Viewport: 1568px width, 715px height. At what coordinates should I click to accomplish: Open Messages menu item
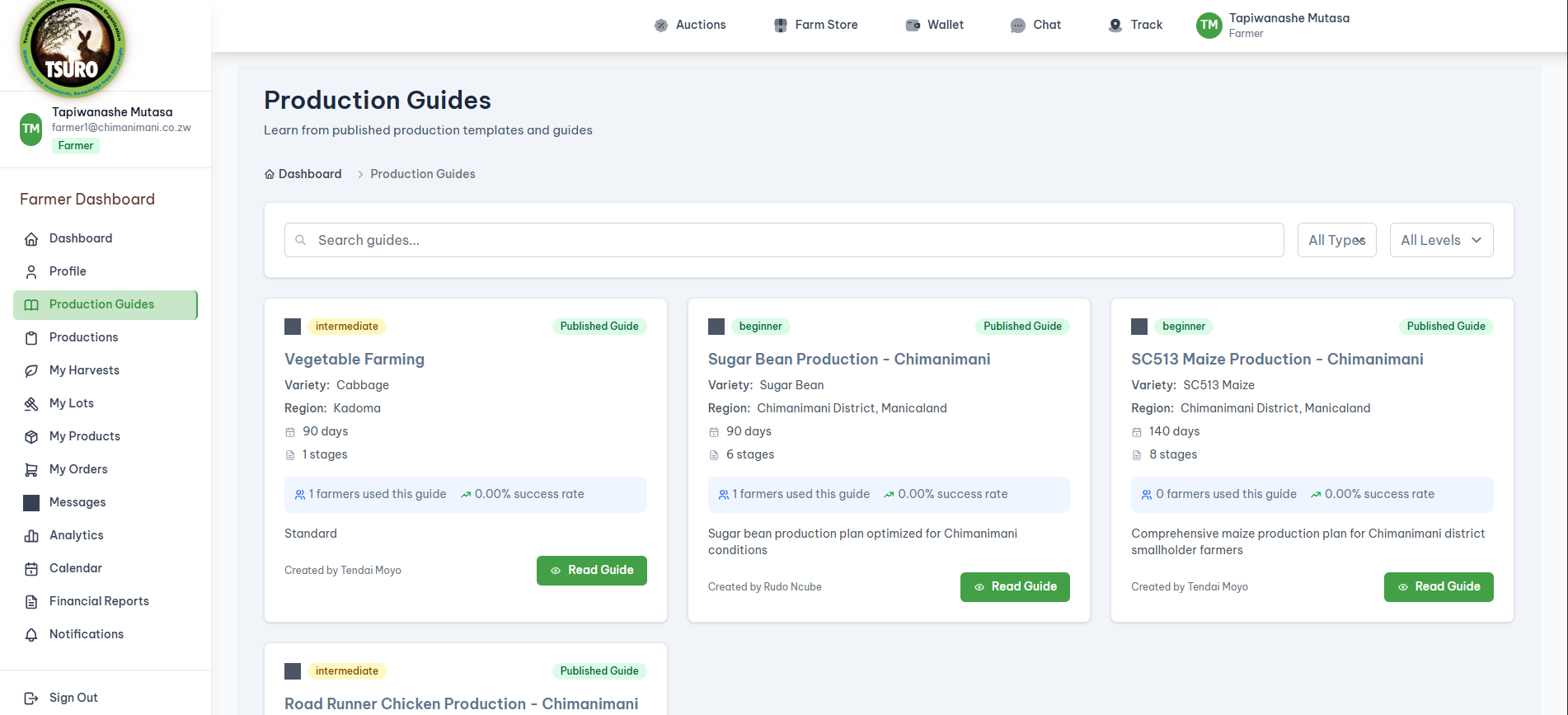coord(106,502)
